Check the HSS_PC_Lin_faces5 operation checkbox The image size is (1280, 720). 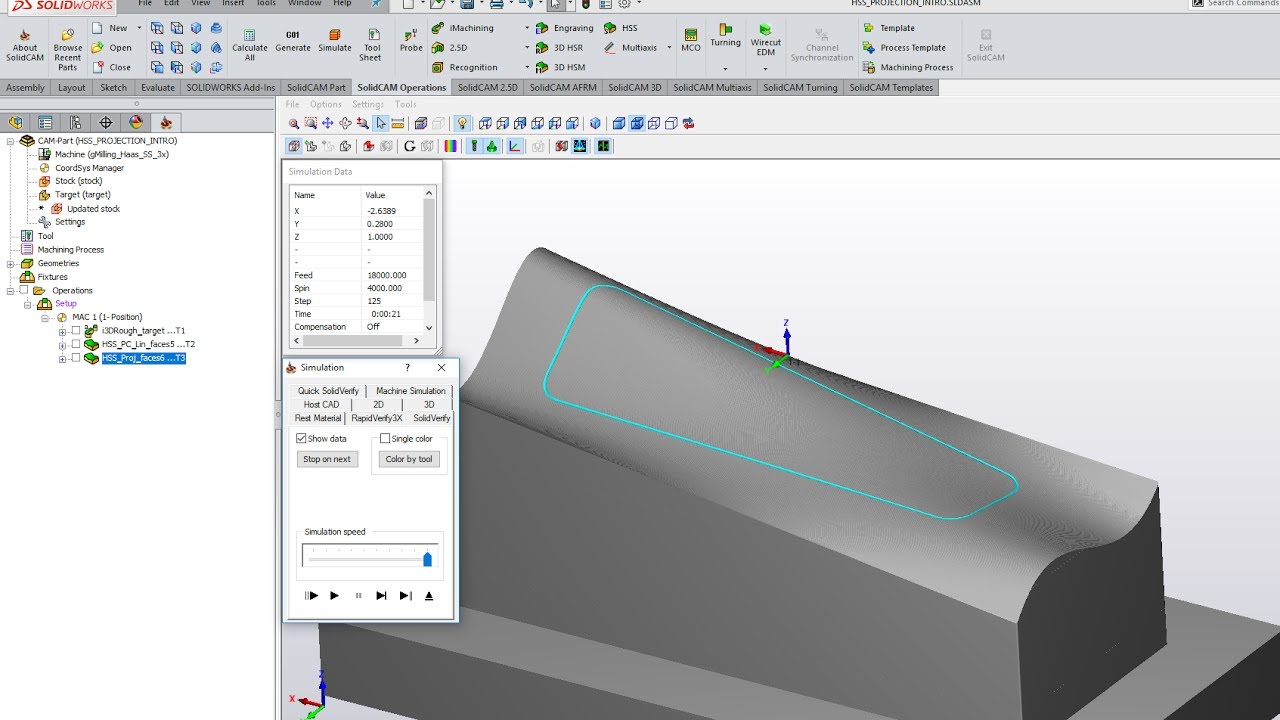pos(76,344)
